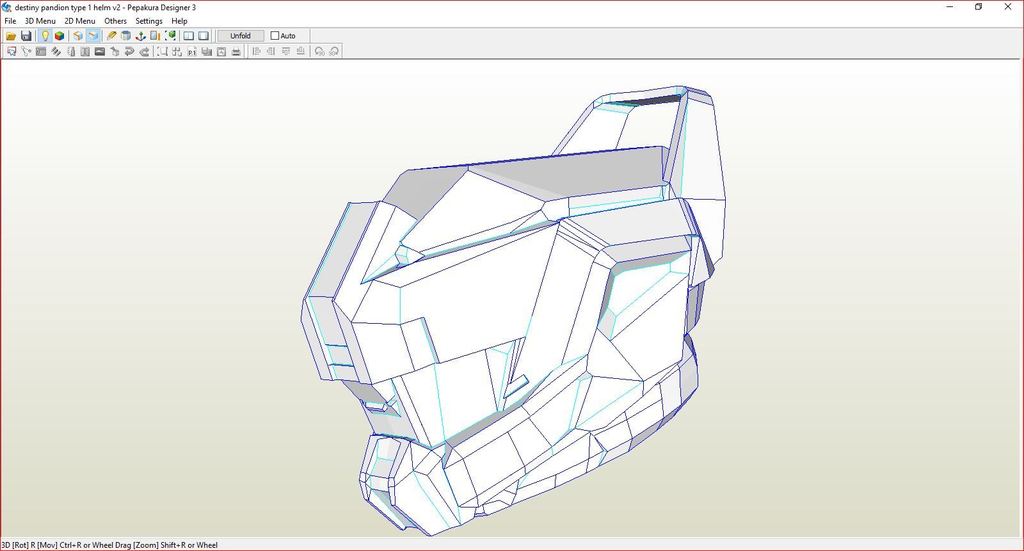Click the third icon in the second toolbar row
This screenshot has width=1024, height=551.
[40, 52]
